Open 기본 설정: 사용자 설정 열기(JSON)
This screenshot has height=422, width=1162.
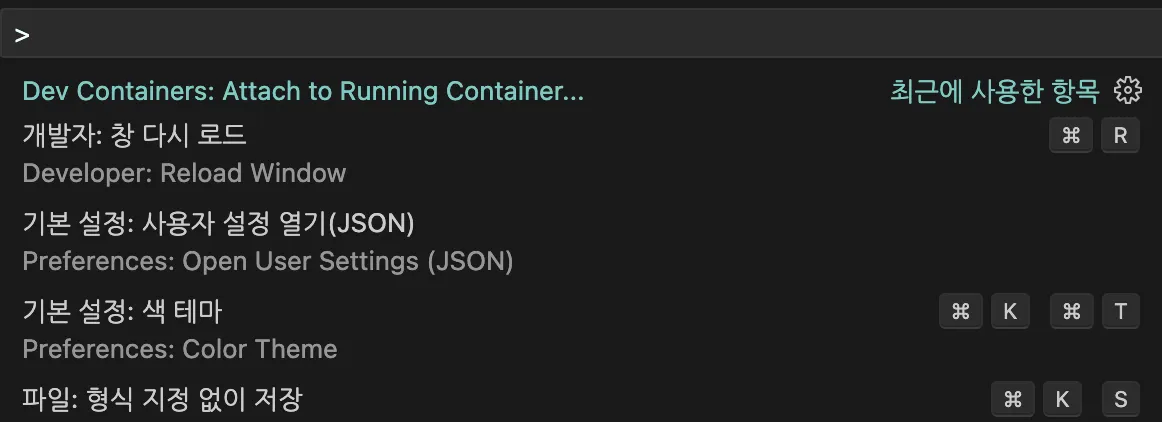(218, 223)
